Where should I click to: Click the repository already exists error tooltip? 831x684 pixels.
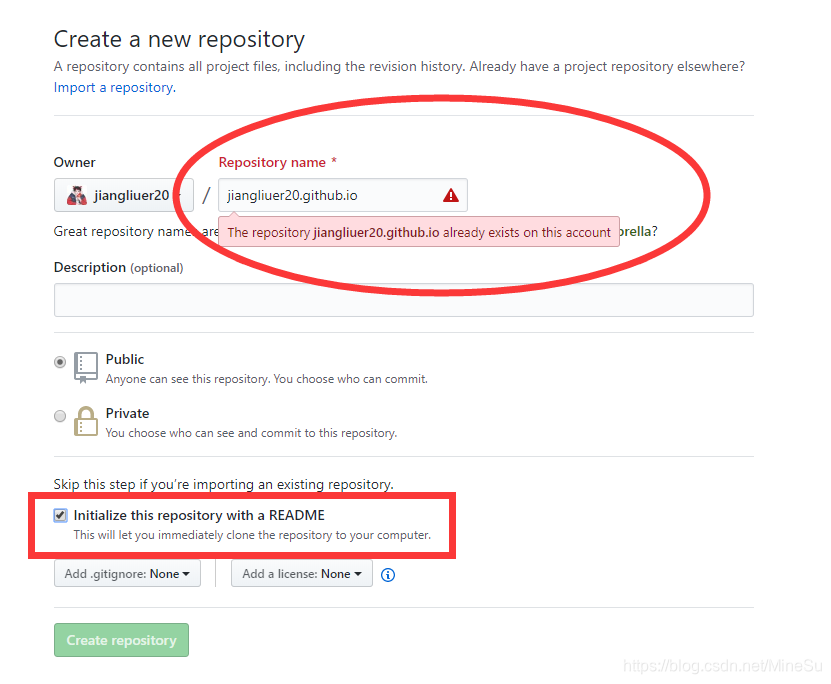pyautogui.click(x=420, y=231)
